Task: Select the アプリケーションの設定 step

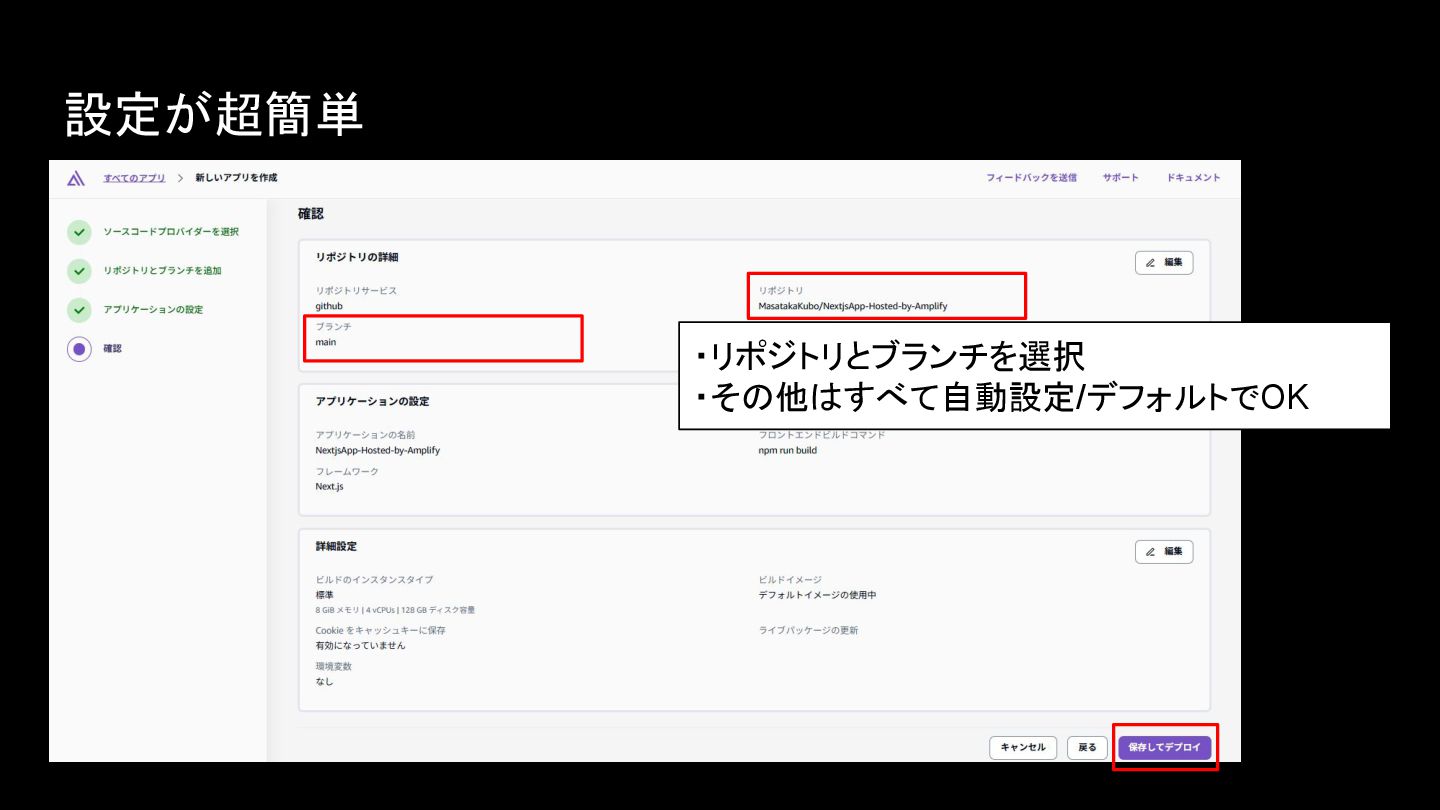Action: click(153, 310)
